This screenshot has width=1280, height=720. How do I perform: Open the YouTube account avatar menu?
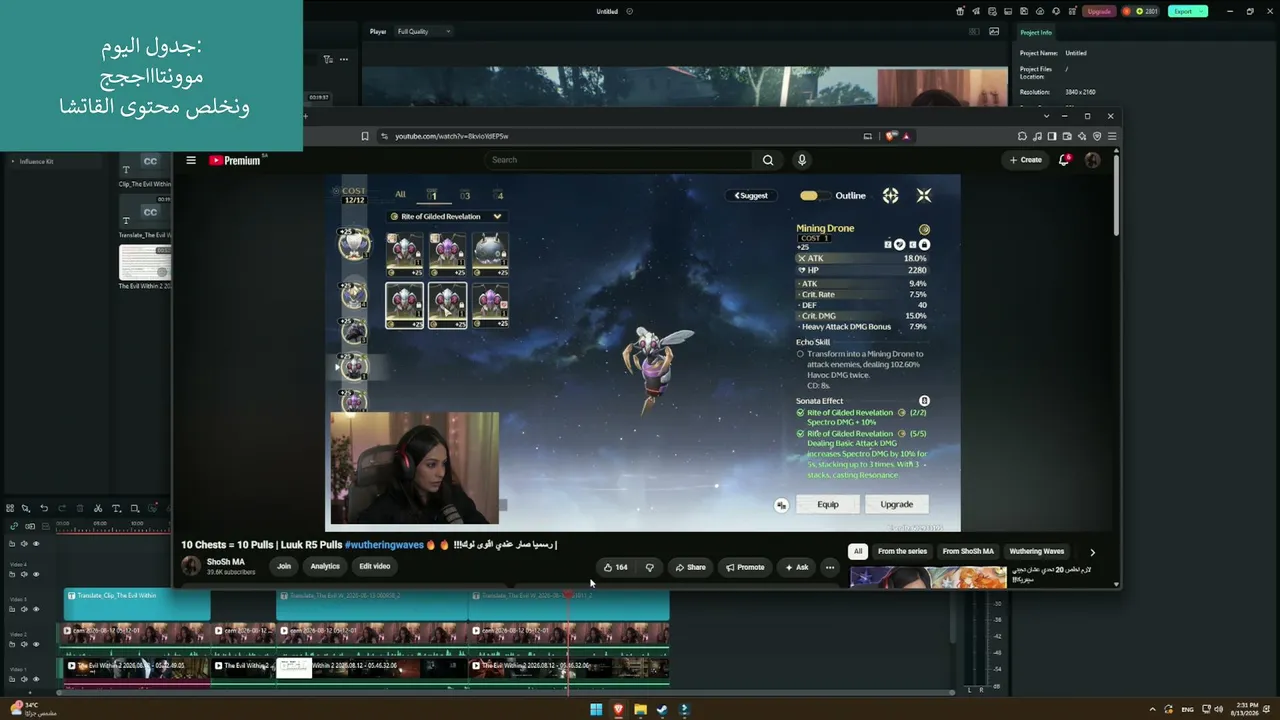click(1092, 160)
